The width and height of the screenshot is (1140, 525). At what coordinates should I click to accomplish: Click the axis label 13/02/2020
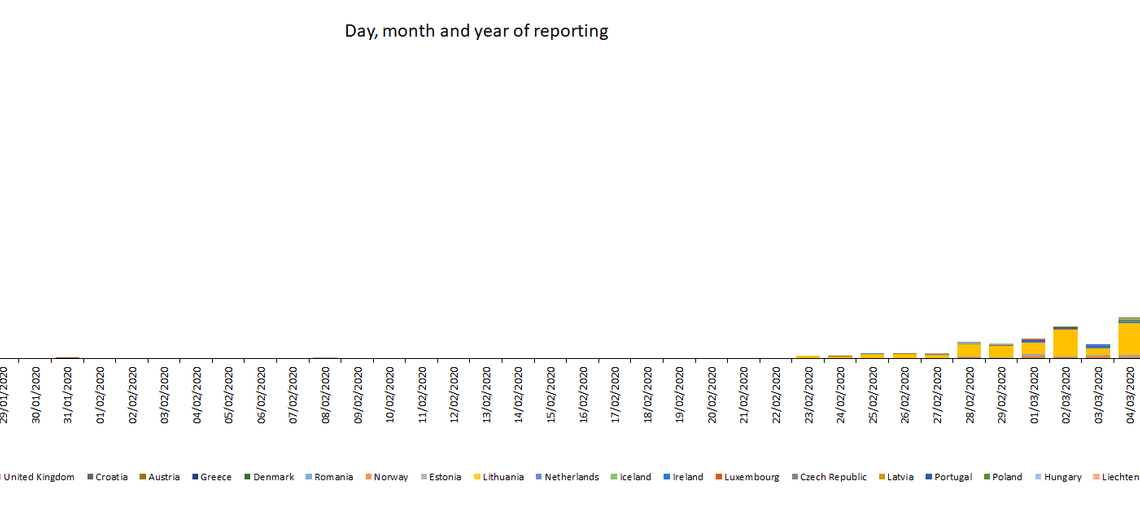point(486,395)
